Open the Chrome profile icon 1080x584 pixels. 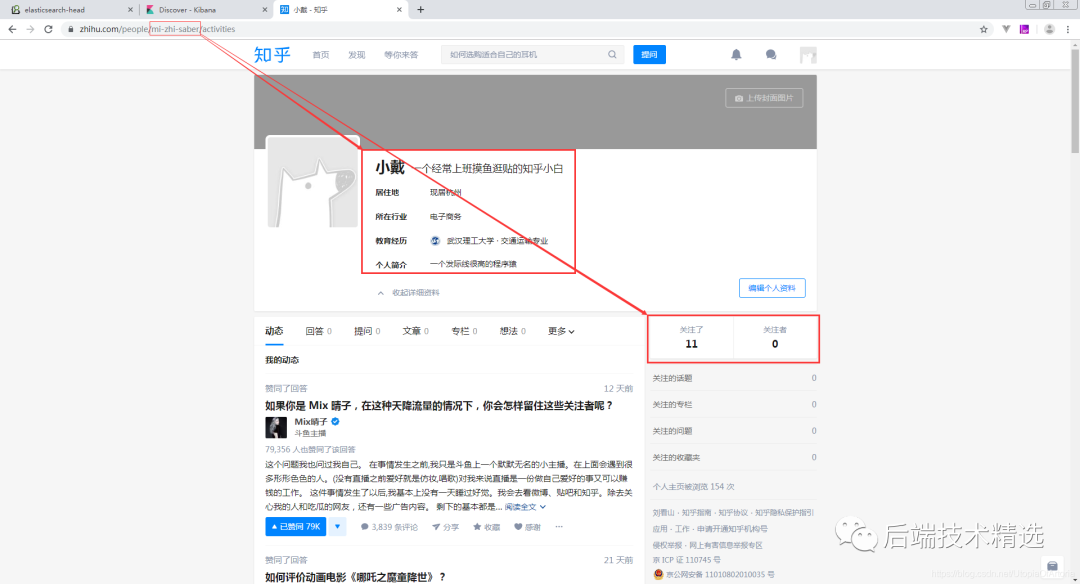pyautogui.click(x=1049, y=29)
